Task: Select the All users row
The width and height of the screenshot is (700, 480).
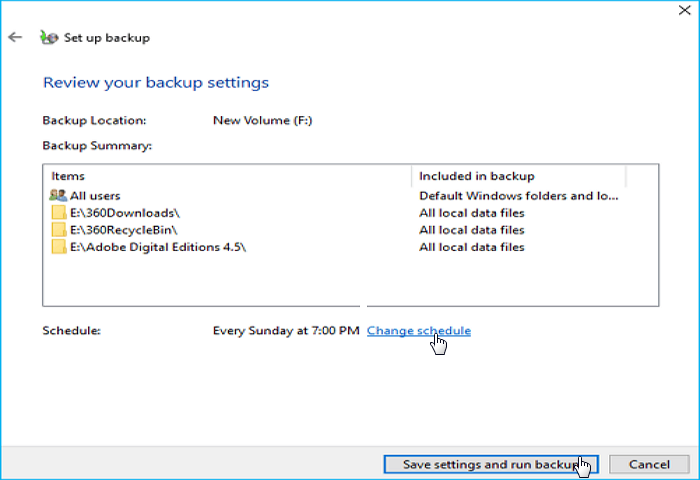Action: tap(95, 196)
